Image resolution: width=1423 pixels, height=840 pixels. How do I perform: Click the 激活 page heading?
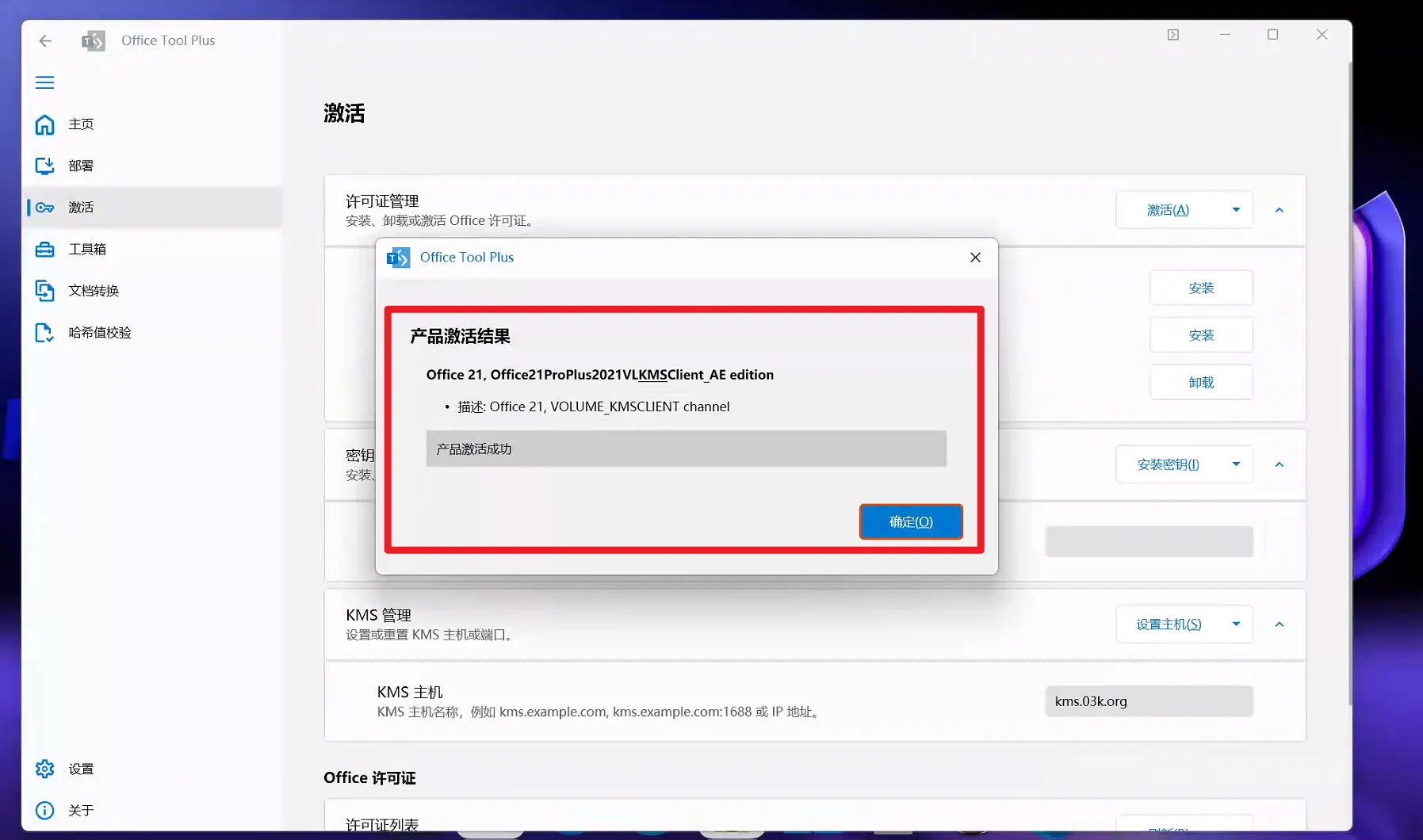[x=344, y=113]
